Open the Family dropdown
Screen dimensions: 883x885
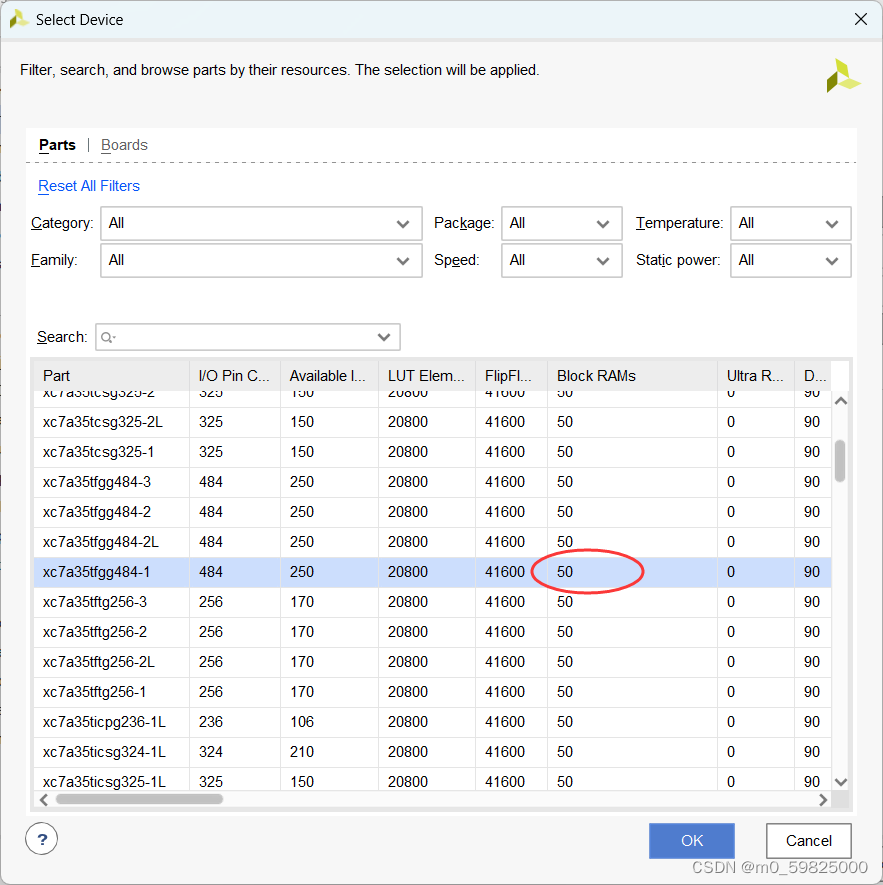pos(261,260)
